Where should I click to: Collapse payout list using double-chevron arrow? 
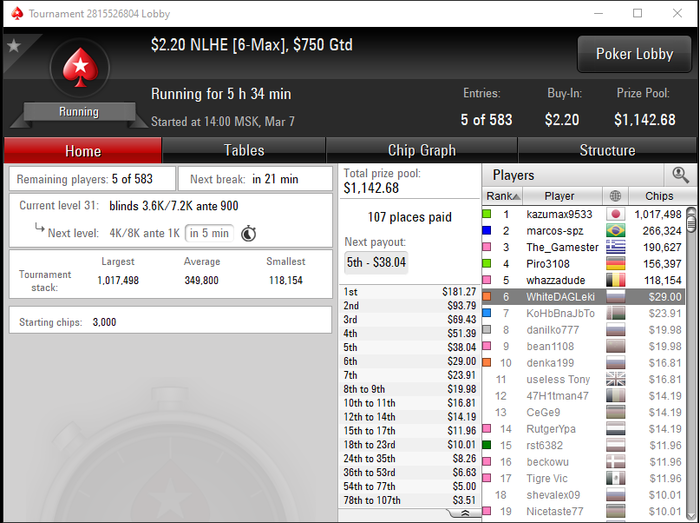pyautogui.click(x=464, y=513)
